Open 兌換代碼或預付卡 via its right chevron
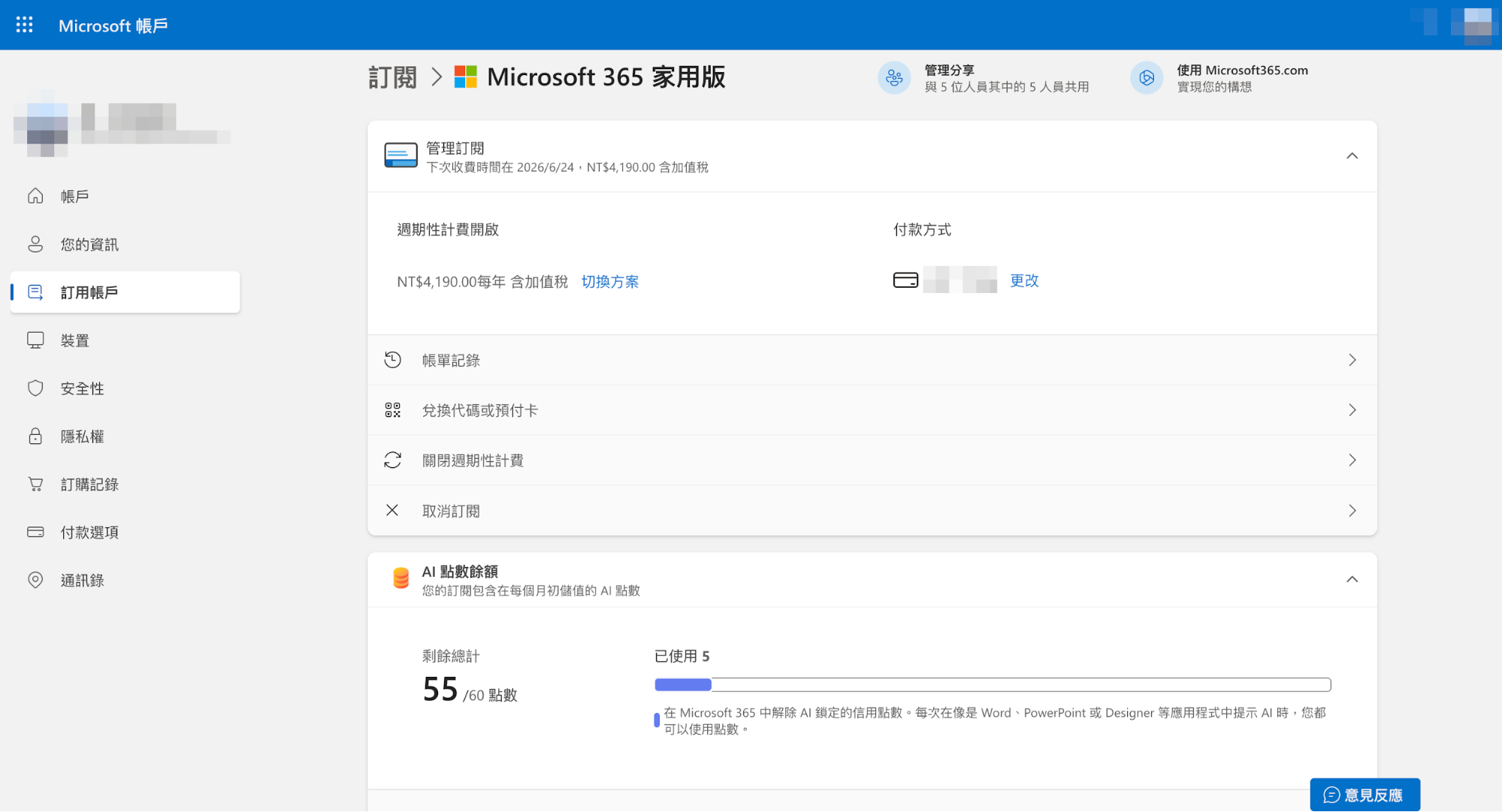Image resolution: width=1502 pixels, height=812 pixels. click(x=1352, y=410)
